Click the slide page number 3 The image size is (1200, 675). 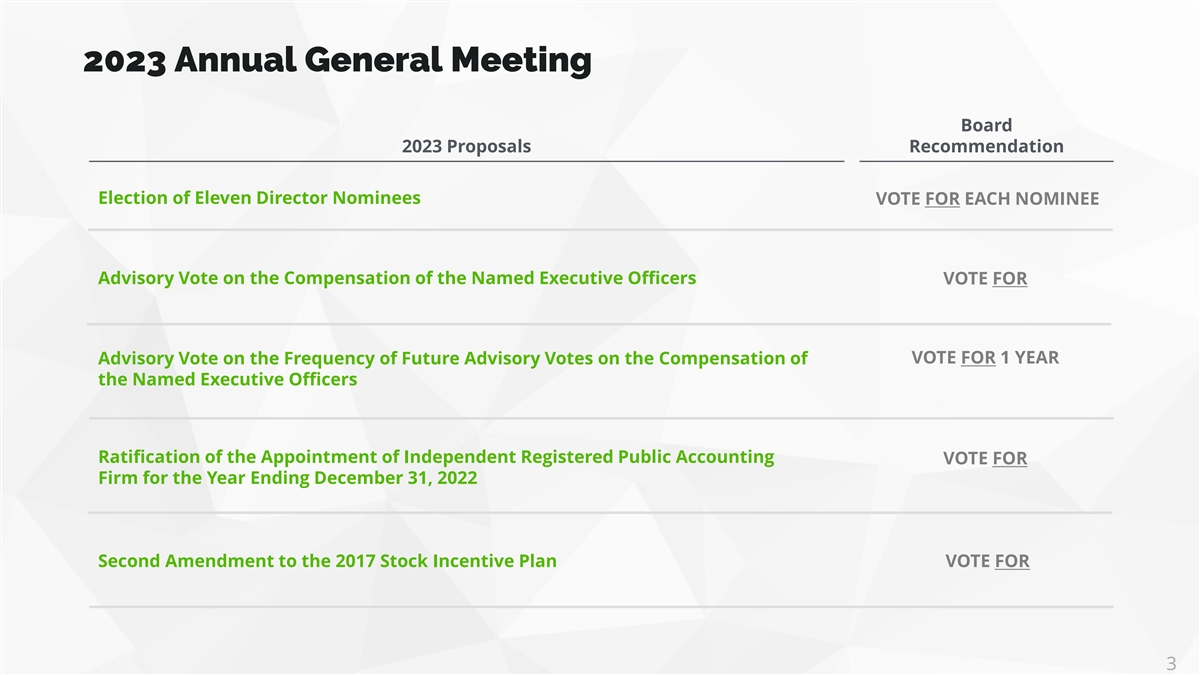click(1171, 664)
